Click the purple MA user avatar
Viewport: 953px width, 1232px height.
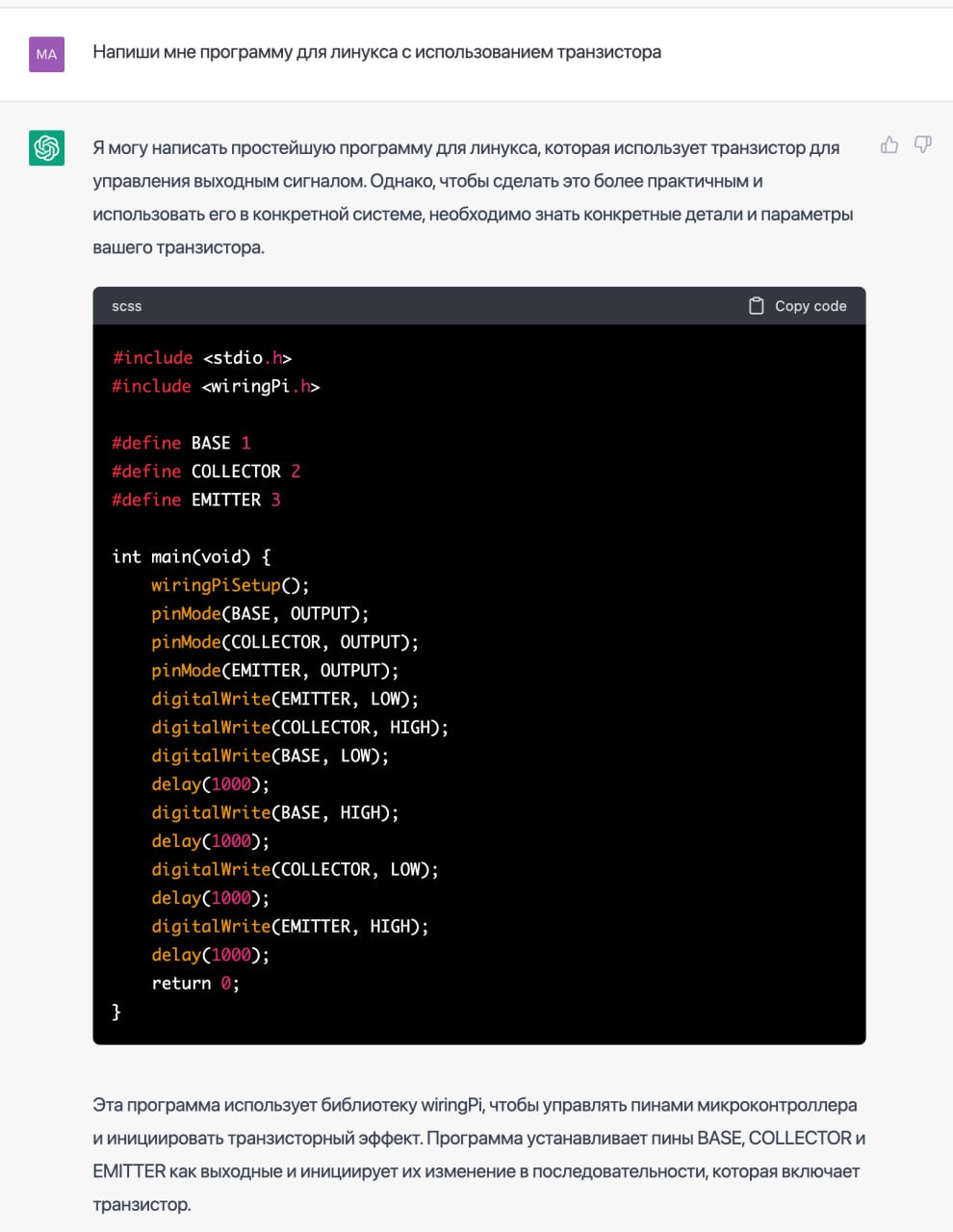[46, 54]
